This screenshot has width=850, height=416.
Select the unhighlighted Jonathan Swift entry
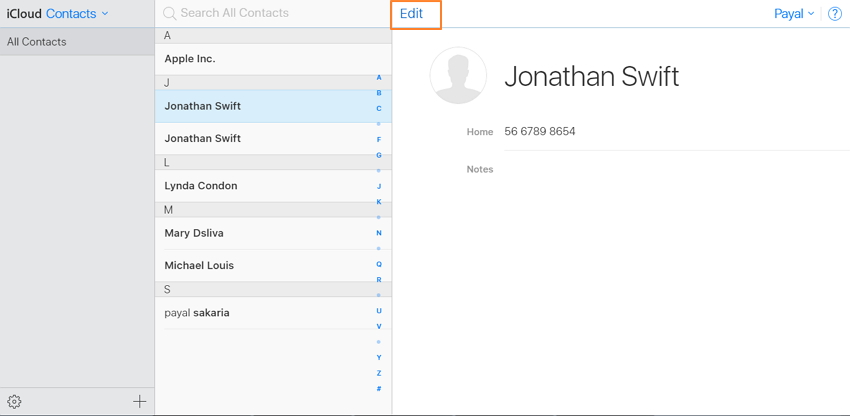pos(203,139)
